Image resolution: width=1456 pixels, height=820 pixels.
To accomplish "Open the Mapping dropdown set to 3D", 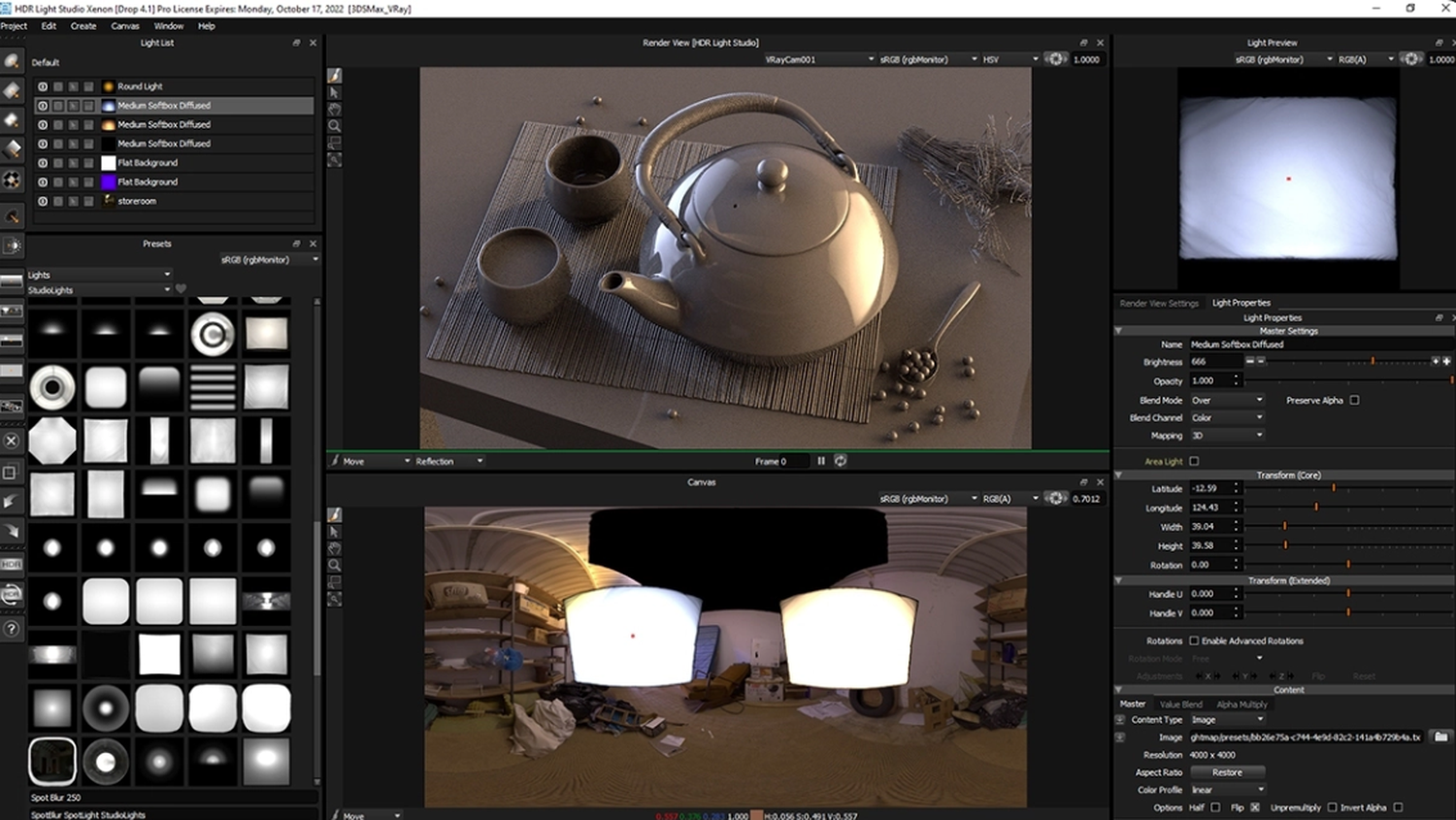I will (x=1226, y=435).
